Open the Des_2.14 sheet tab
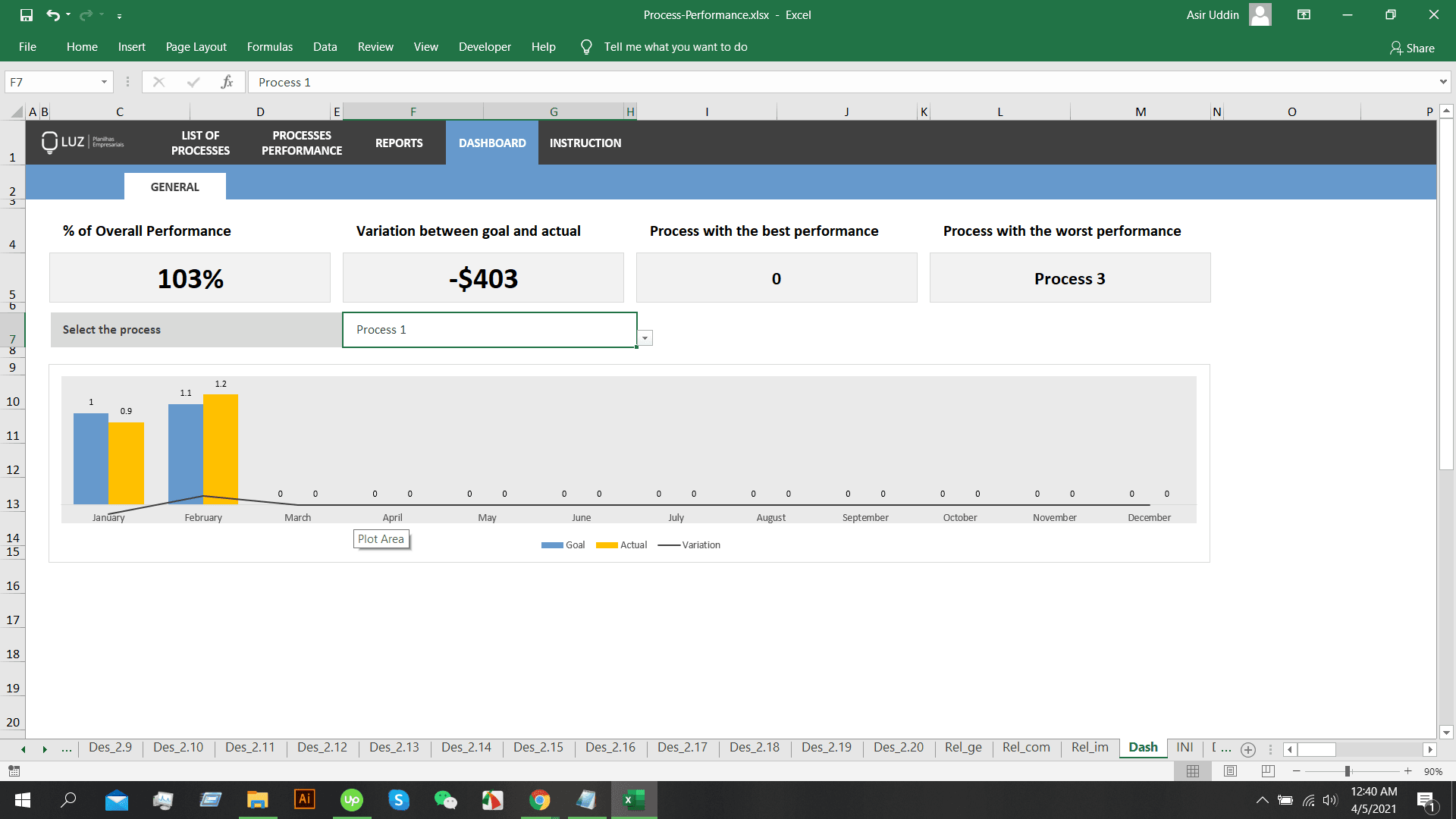This screenshot has width=1456, height=819. 466,747
